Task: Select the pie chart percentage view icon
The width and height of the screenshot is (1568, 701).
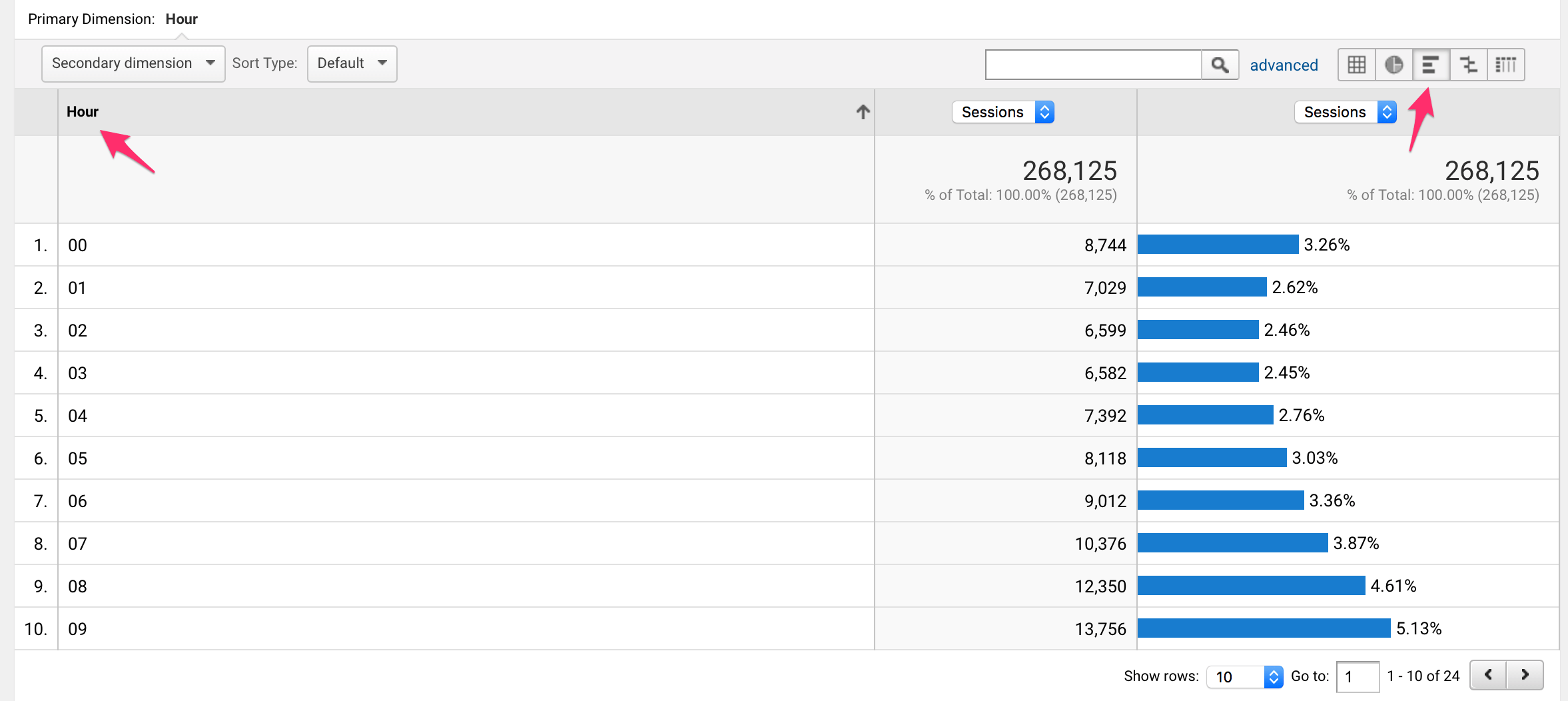Action: point(1393,65)
